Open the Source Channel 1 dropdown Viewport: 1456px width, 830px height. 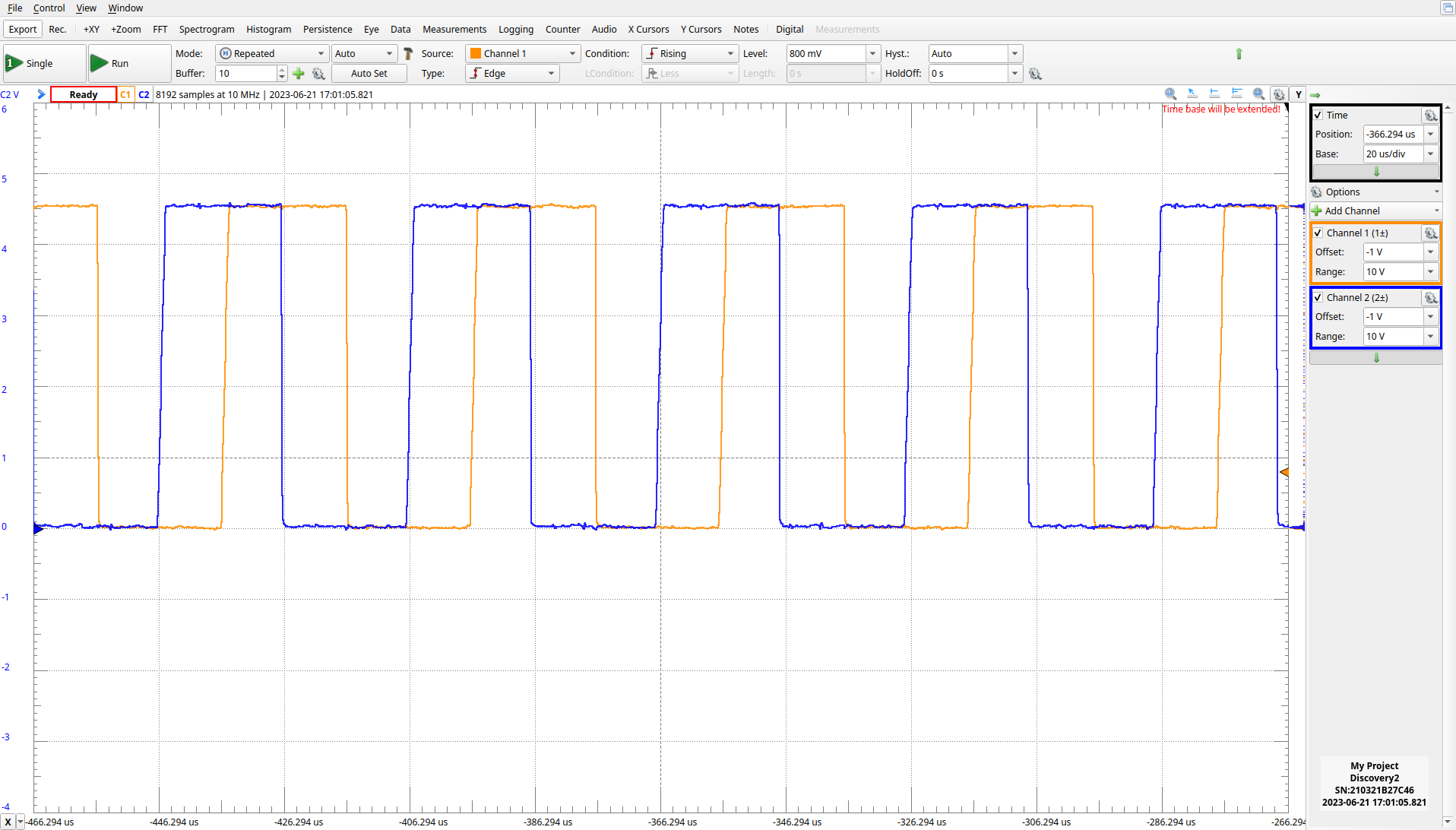[523, 53]
